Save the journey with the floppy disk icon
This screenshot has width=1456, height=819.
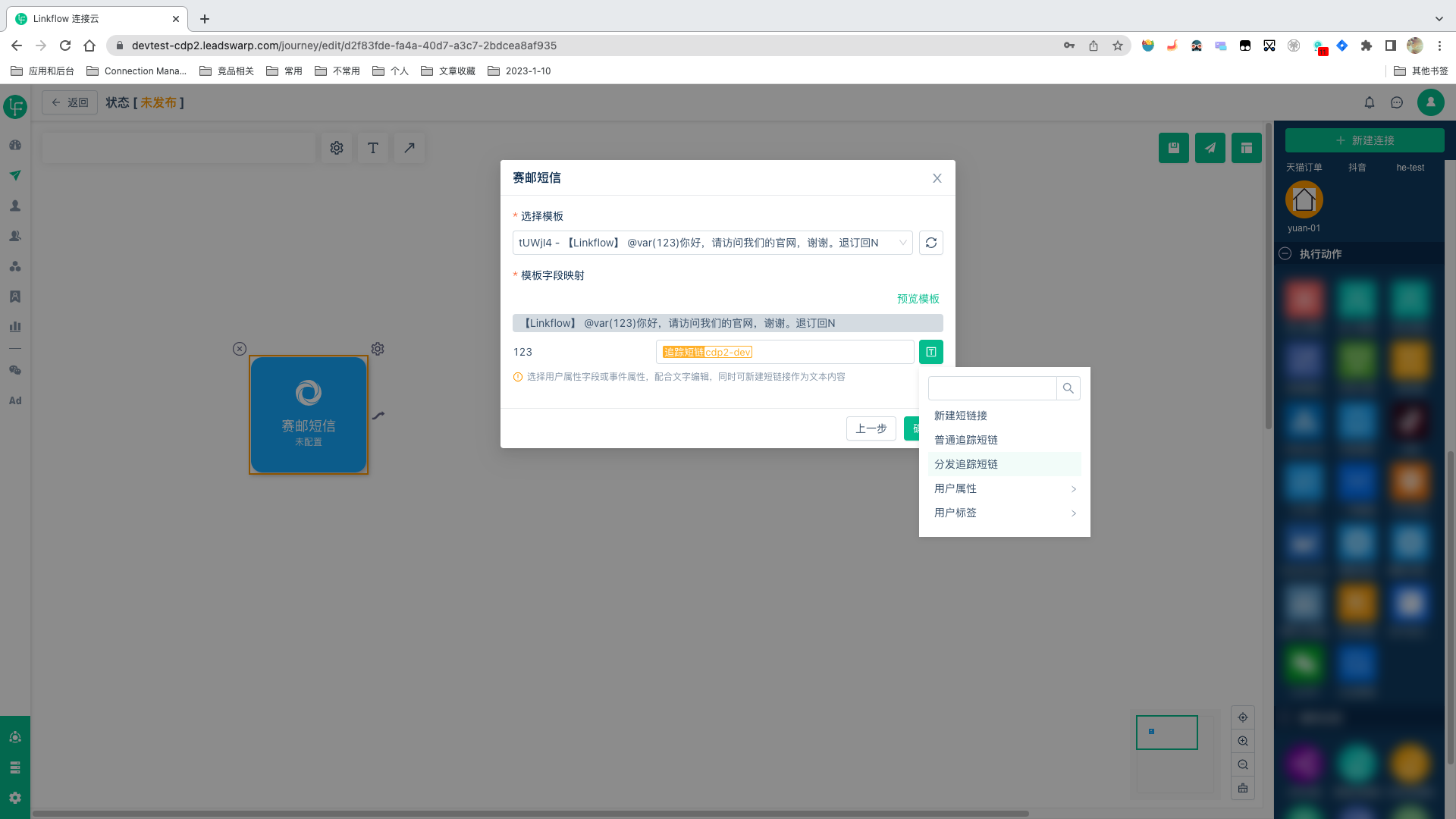[x=1174, y=148]
